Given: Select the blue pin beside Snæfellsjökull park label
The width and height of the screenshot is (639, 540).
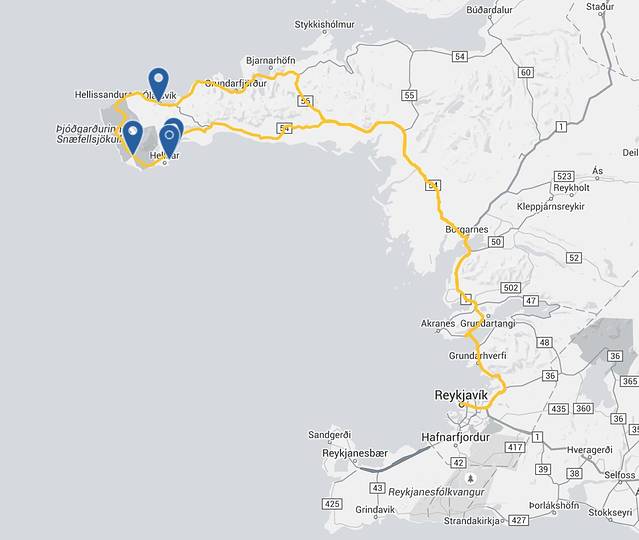Looking at the screenshot, I should tap(132, 134).
